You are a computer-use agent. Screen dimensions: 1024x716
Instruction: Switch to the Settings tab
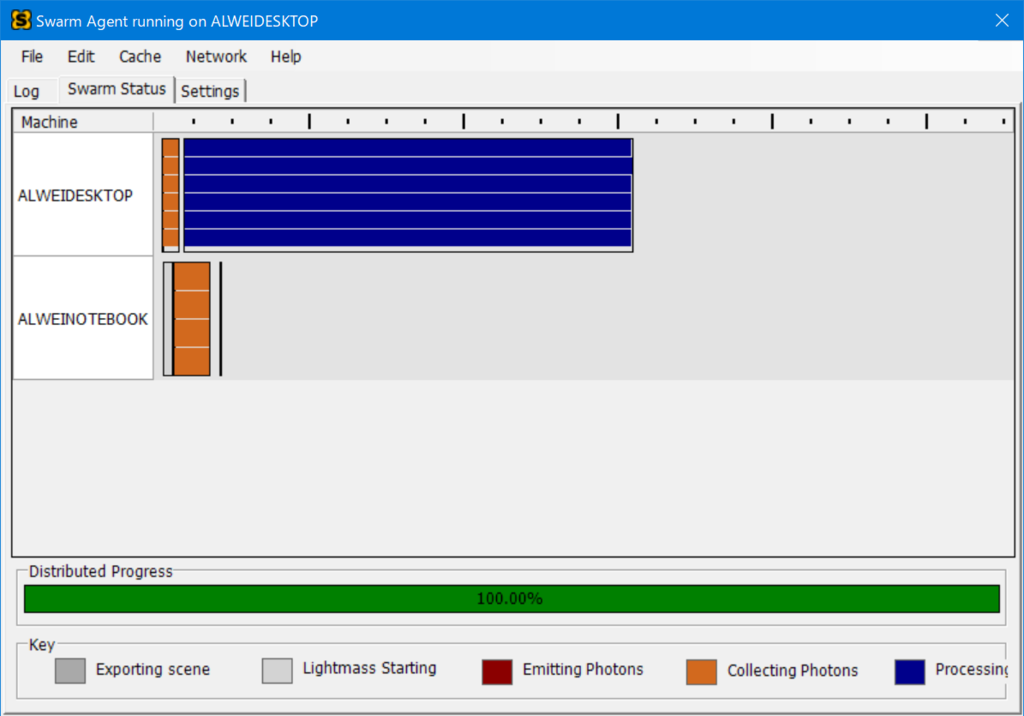[210, 91]
